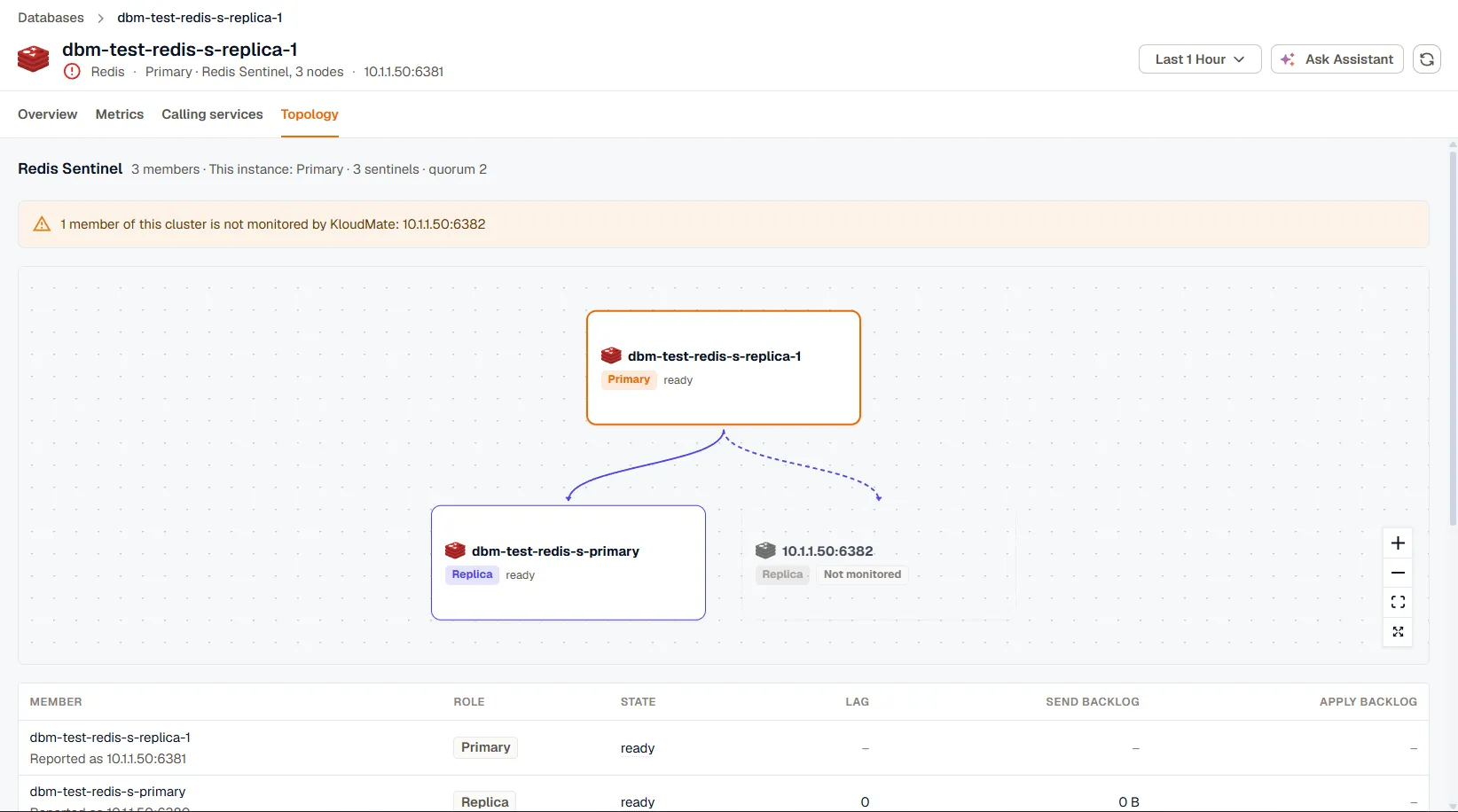The height and width of the screenshot is (812, 1458).
Task: Click the gray Replica badge on 10.1.1.50:6382
Action: 782,574
